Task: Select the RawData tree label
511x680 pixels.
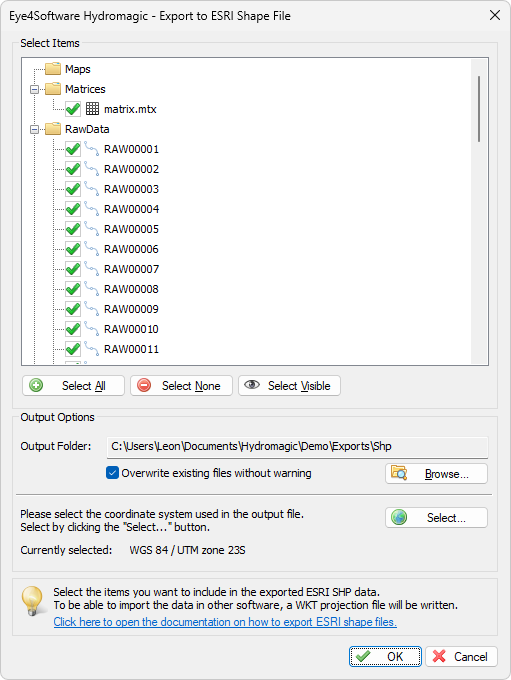Action: (x=87, y=129)
